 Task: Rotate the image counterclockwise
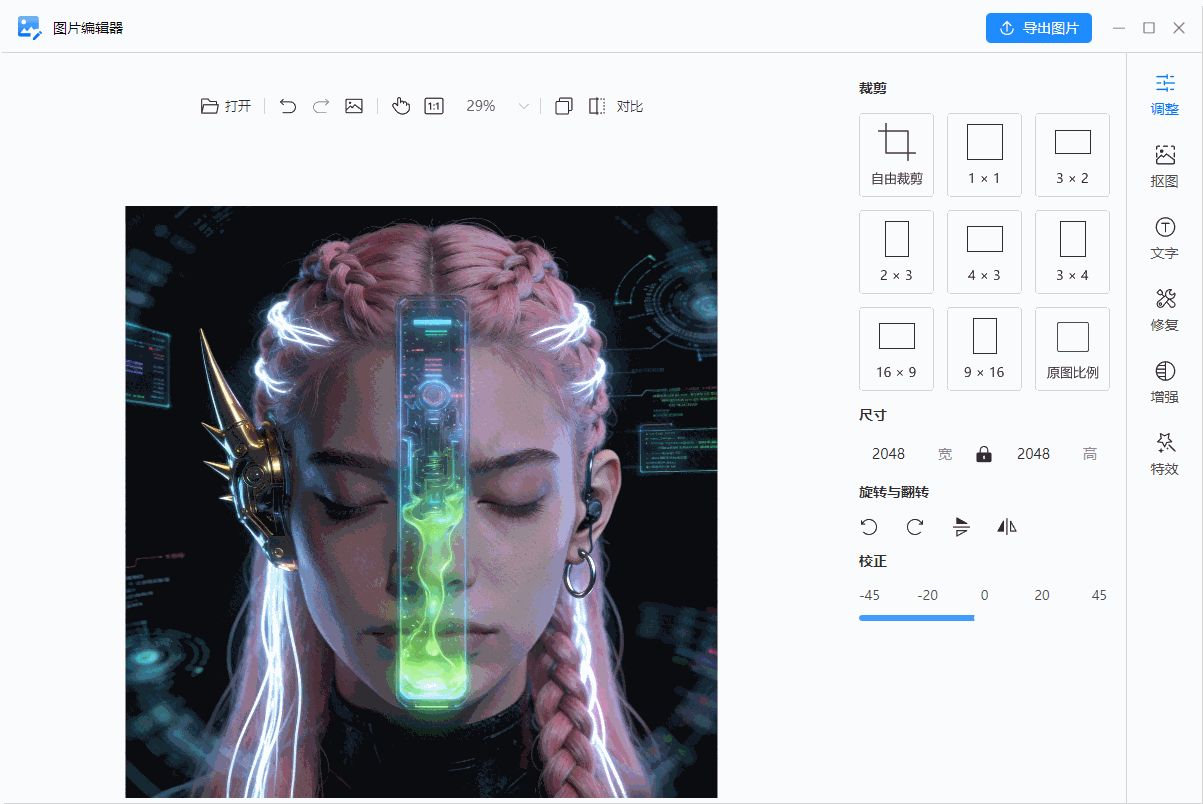(x=869, y=527)
